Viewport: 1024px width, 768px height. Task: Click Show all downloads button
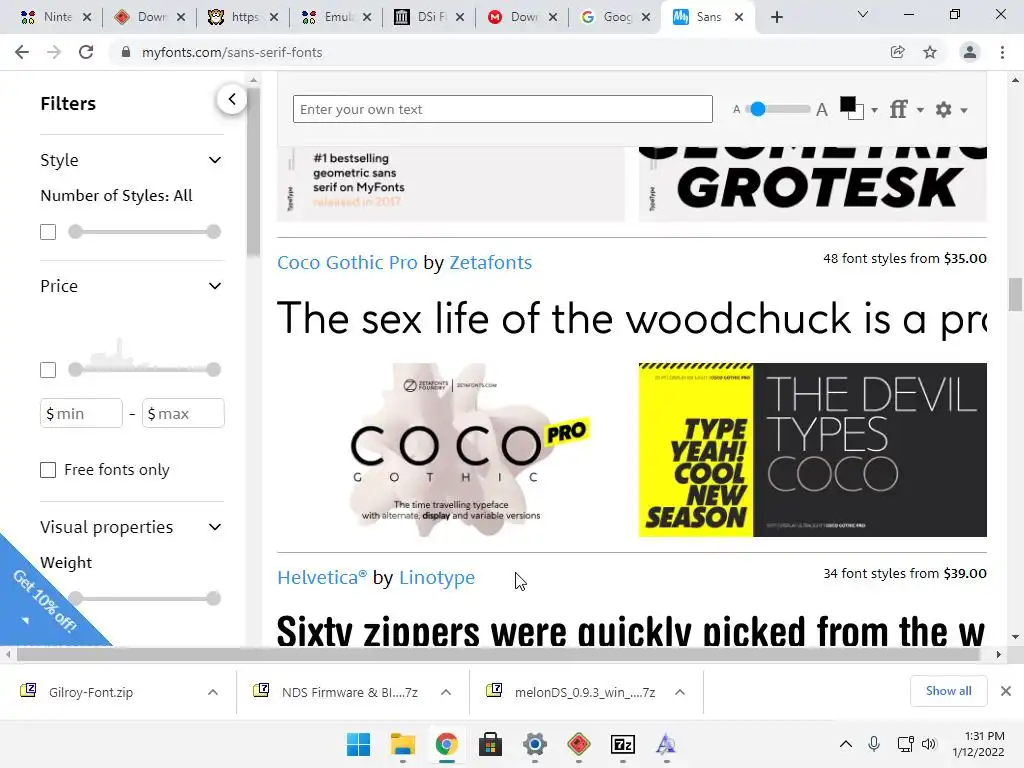click(x=948, y=691)
